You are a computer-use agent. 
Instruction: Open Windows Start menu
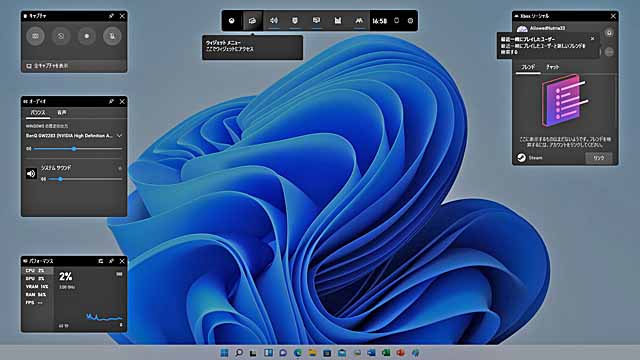(x=224, y=353)
